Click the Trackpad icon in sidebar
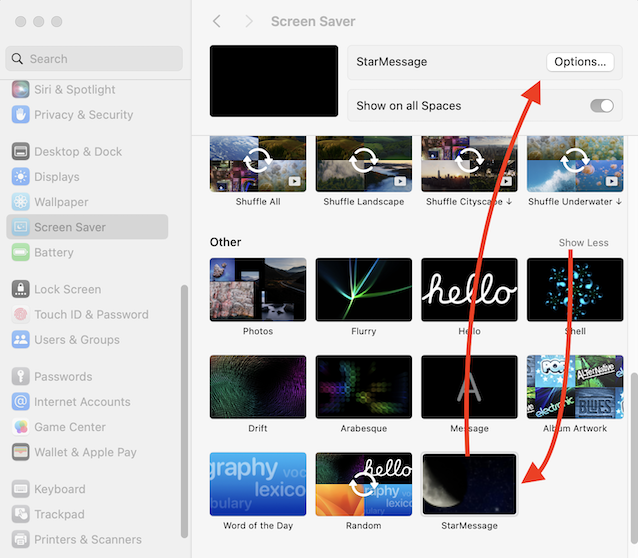 tap(20, 514)
